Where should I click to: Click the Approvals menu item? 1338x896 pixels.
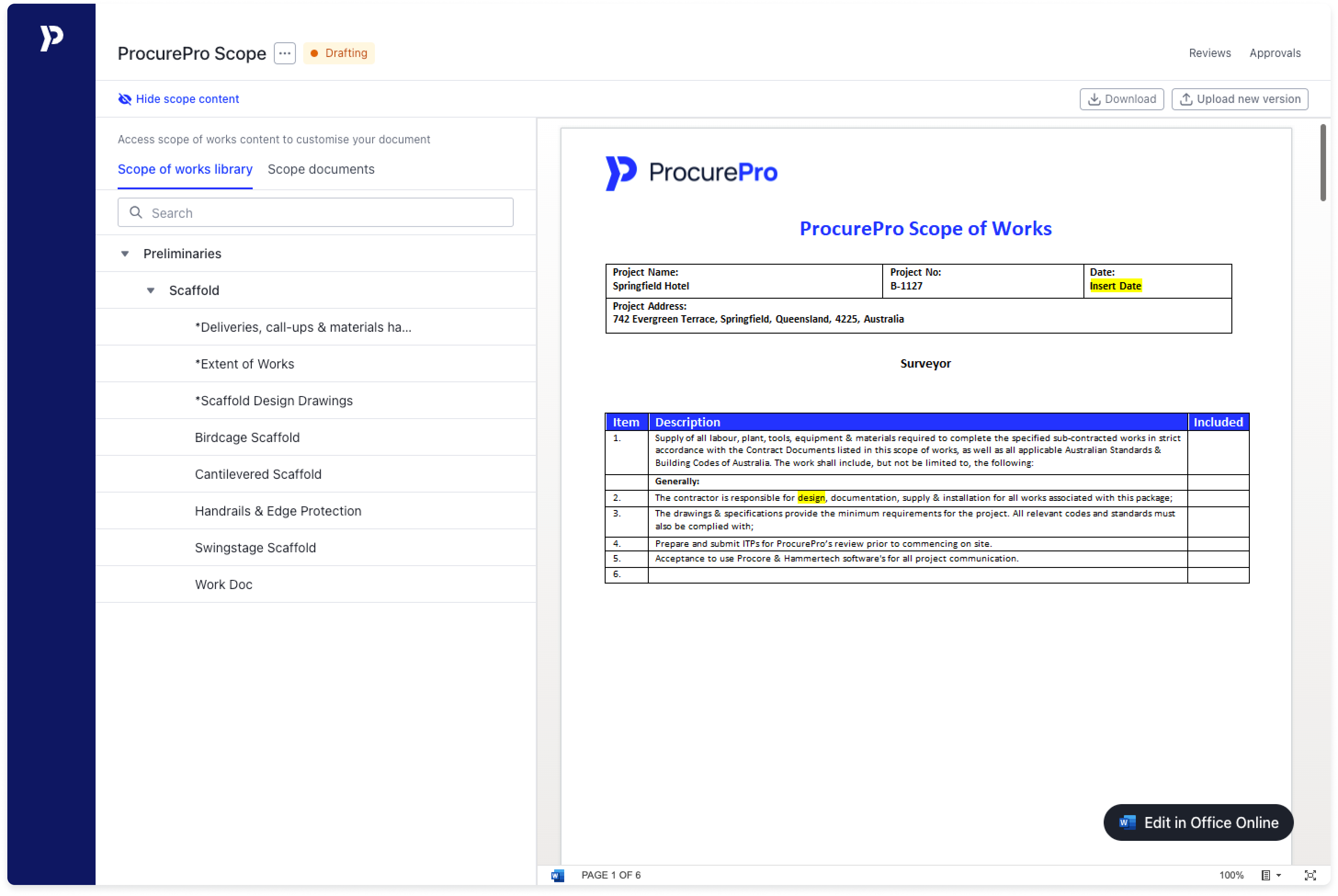pyautogui.click(x=1275, y=53)
